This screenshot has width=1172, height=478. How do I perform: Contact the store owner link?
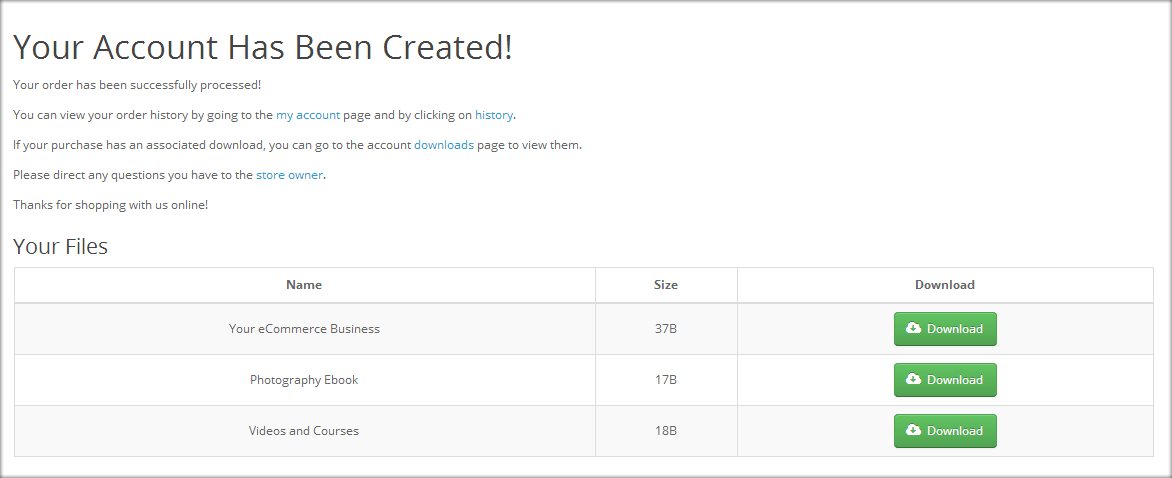click(x=289, y=175)
